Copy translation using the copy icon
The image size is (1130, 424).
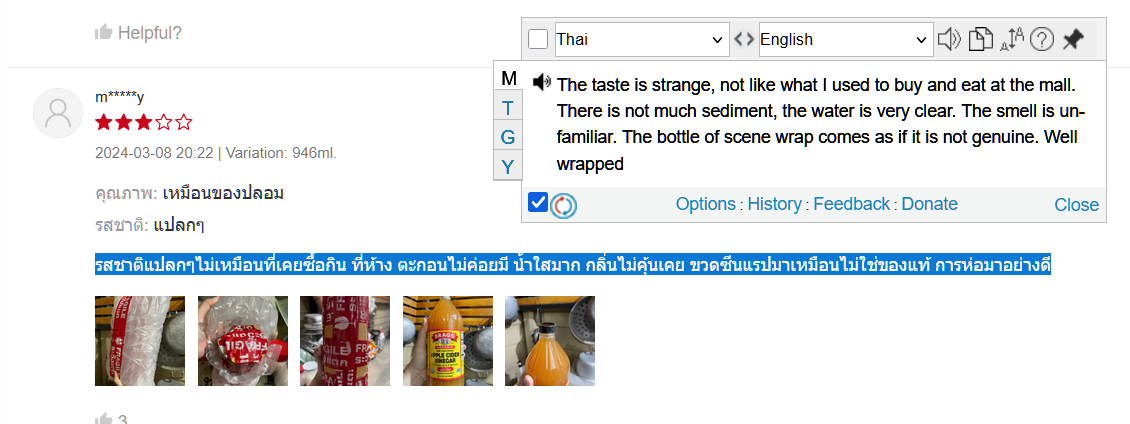click(980, 39)
